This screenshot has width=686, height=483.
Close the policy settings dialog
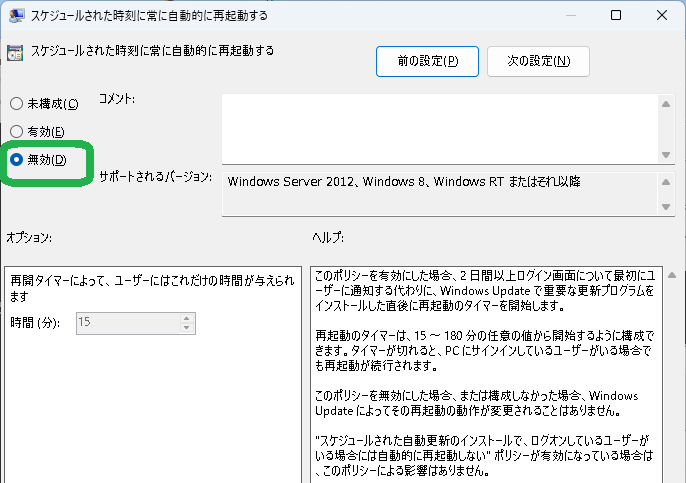(662, 15)
